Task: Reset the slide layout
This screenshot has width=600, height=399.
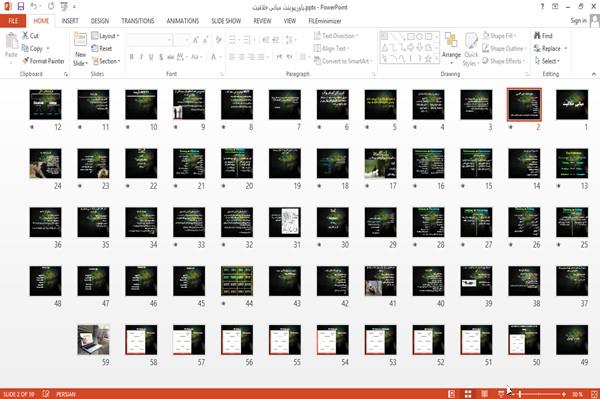Action: click(102, 49)
